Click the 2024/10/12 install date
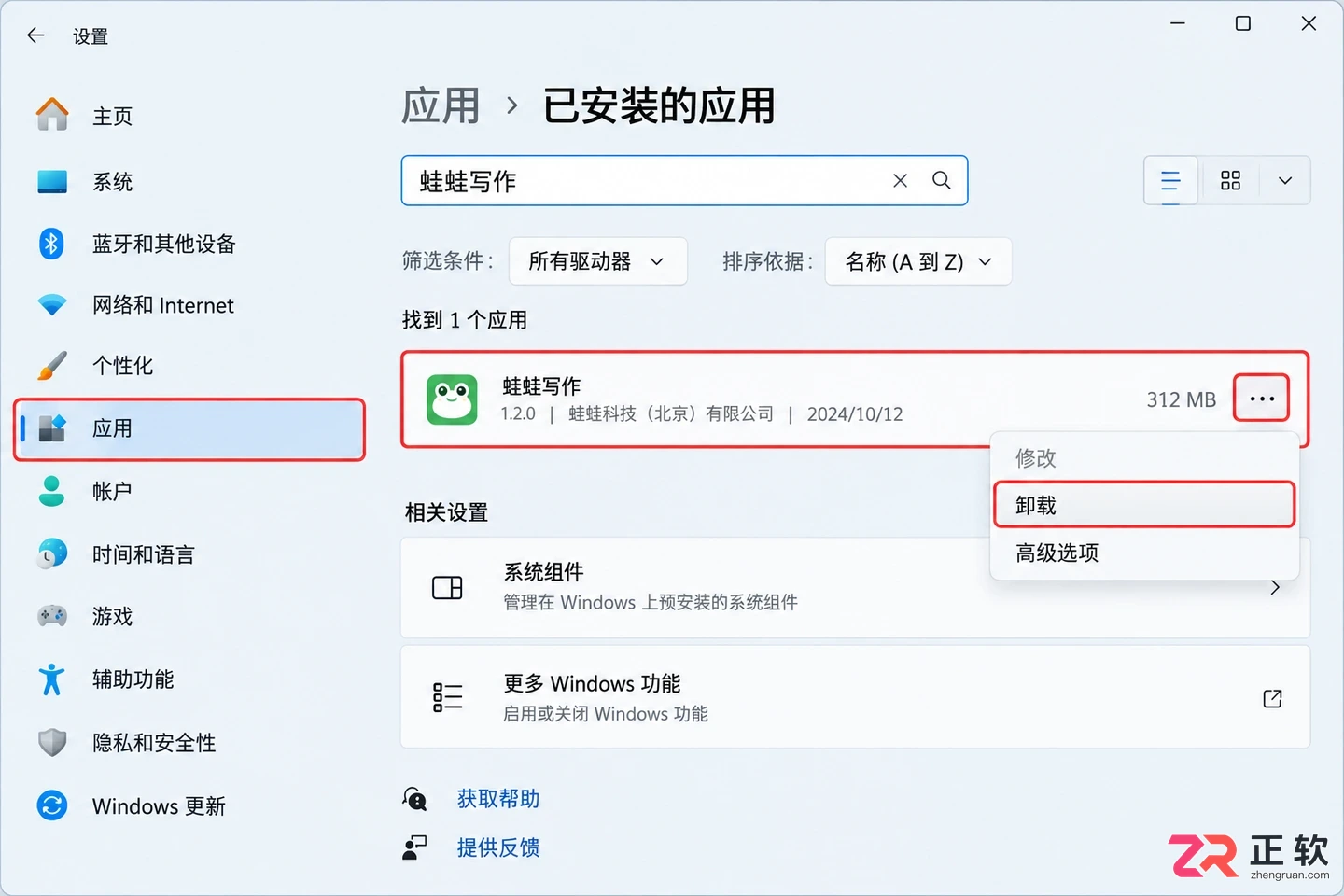The width and height of the screenshot is (1344, 896). click(x=855, y=414)
